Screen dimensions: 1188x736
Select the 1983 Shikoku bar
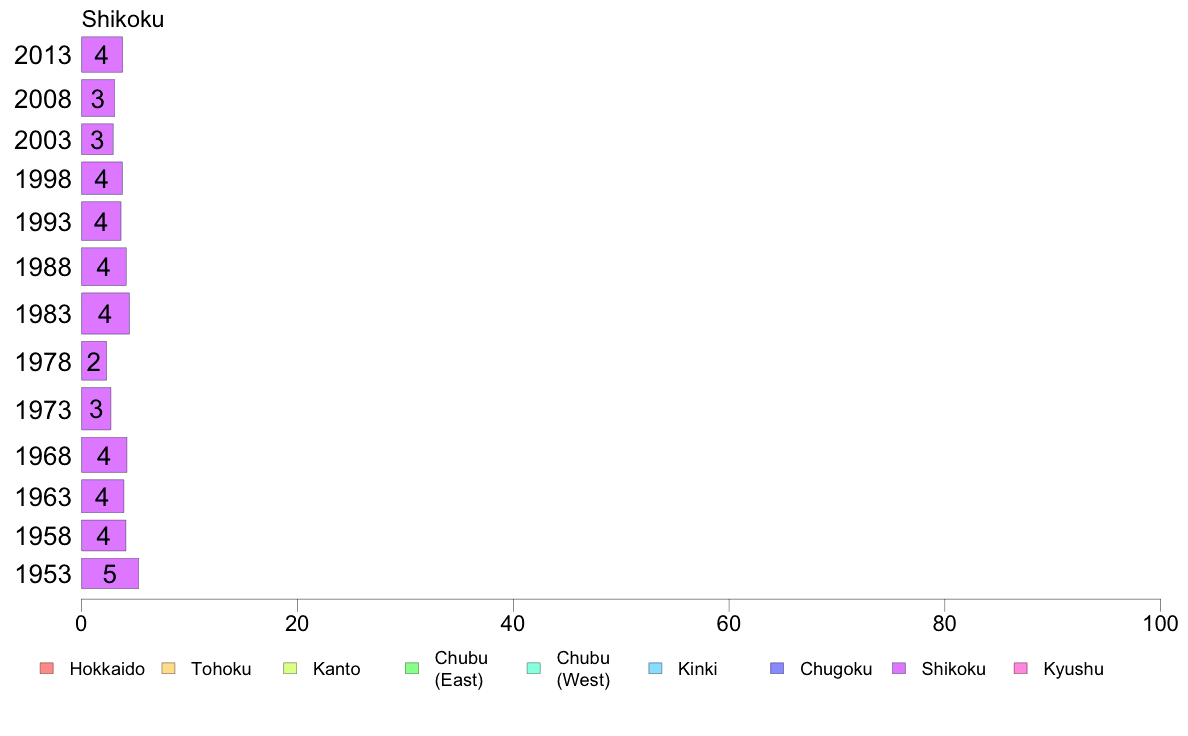click(105, 314)
